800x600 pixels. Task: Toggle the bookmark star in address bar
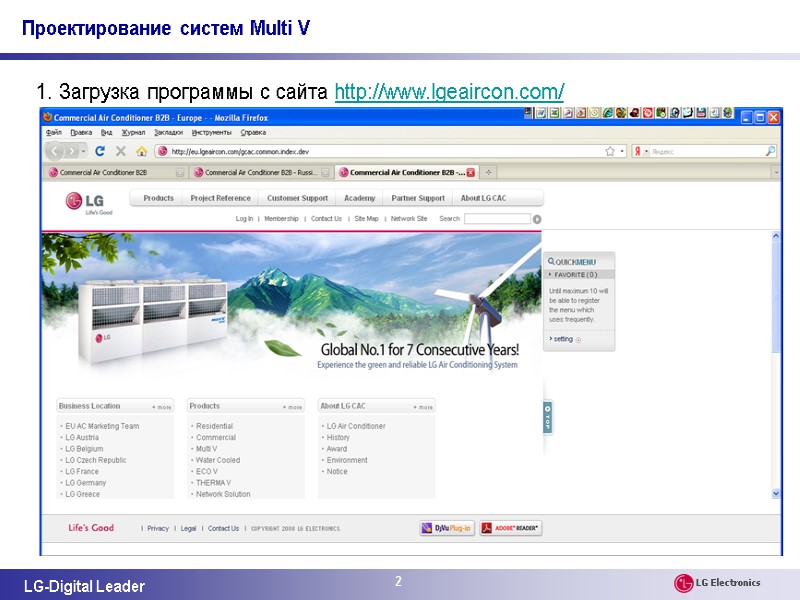[611, 150]
